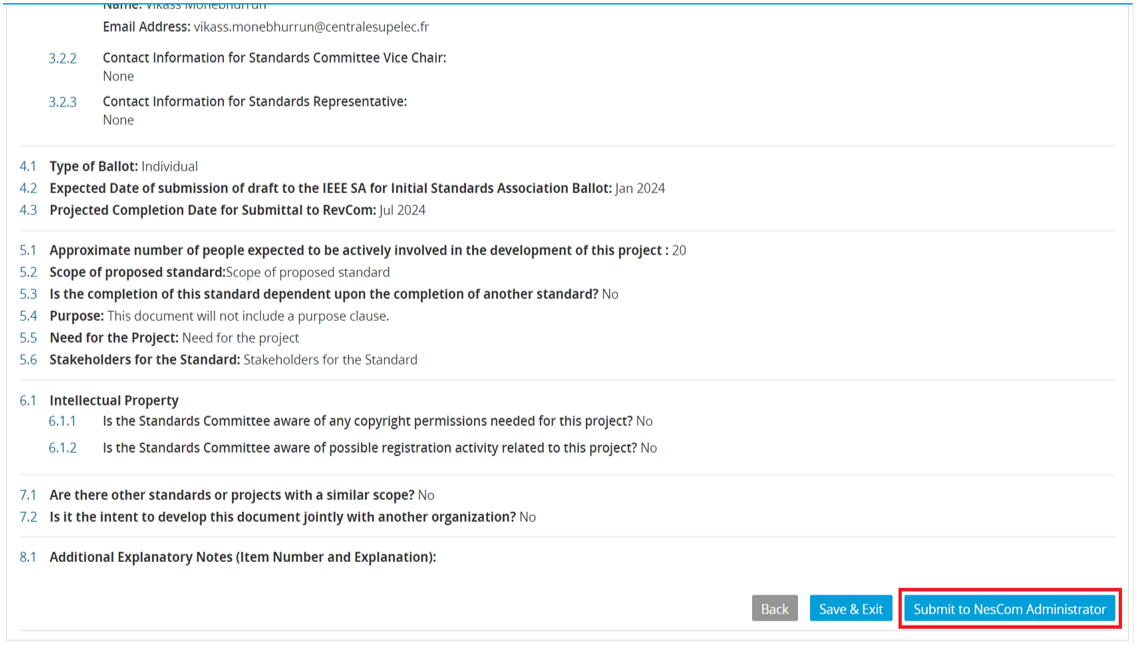
Task: Click the 7.1 similar scope item number
Action: [28, 495]
